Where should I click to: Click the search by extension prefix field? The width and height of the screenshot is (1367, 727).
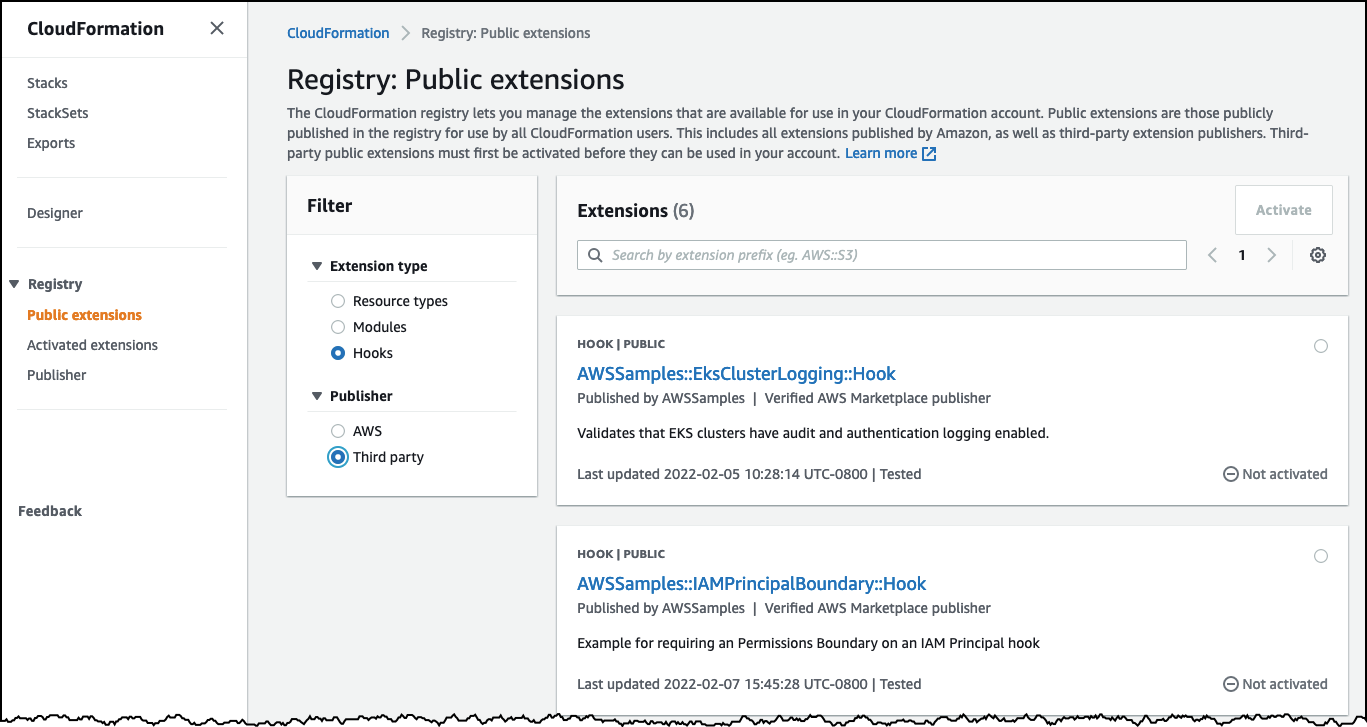[882, 255]
